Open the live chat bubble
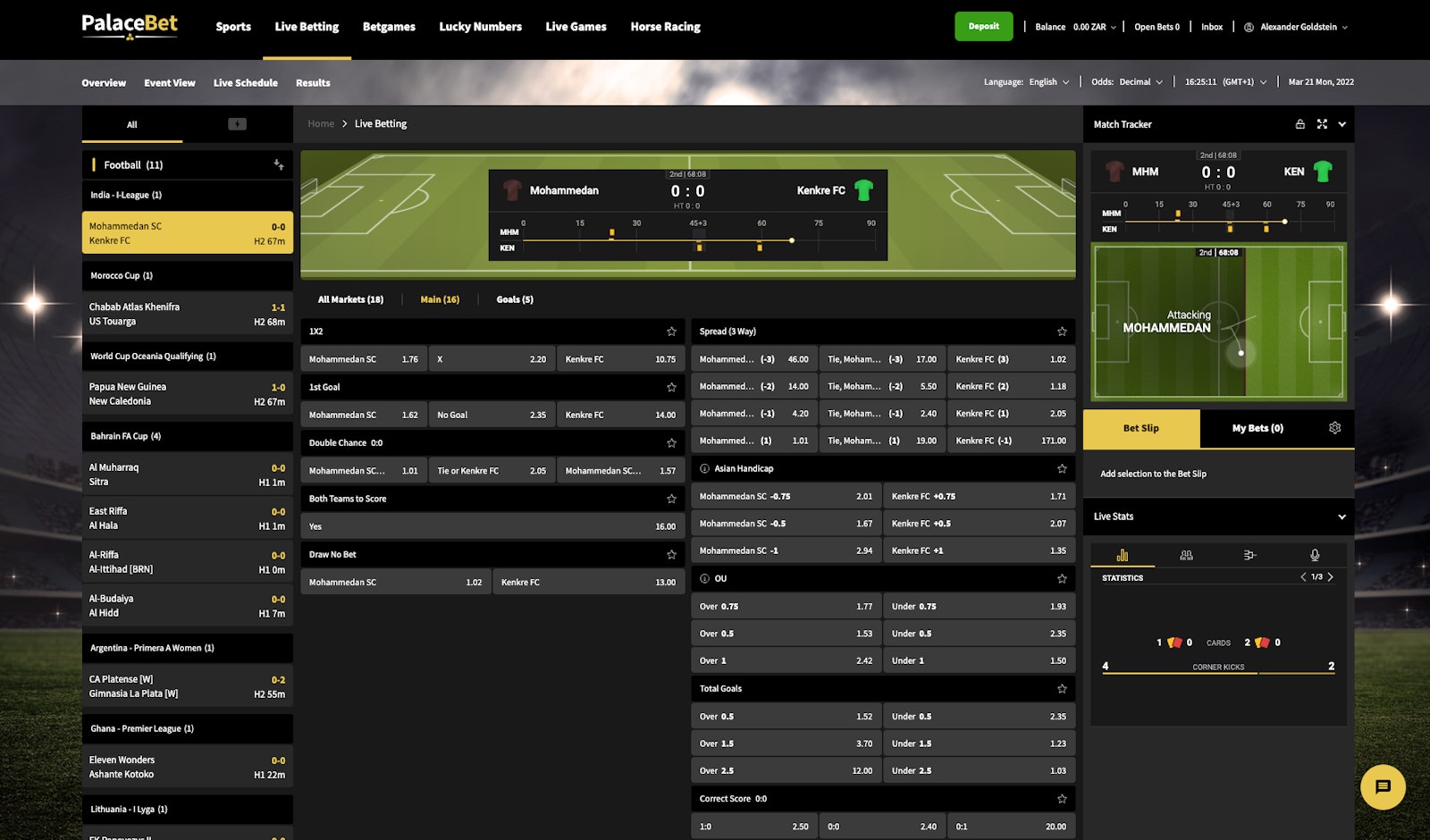The height and width of the screenshot is (840, 1430). (x=1384, y=787)
